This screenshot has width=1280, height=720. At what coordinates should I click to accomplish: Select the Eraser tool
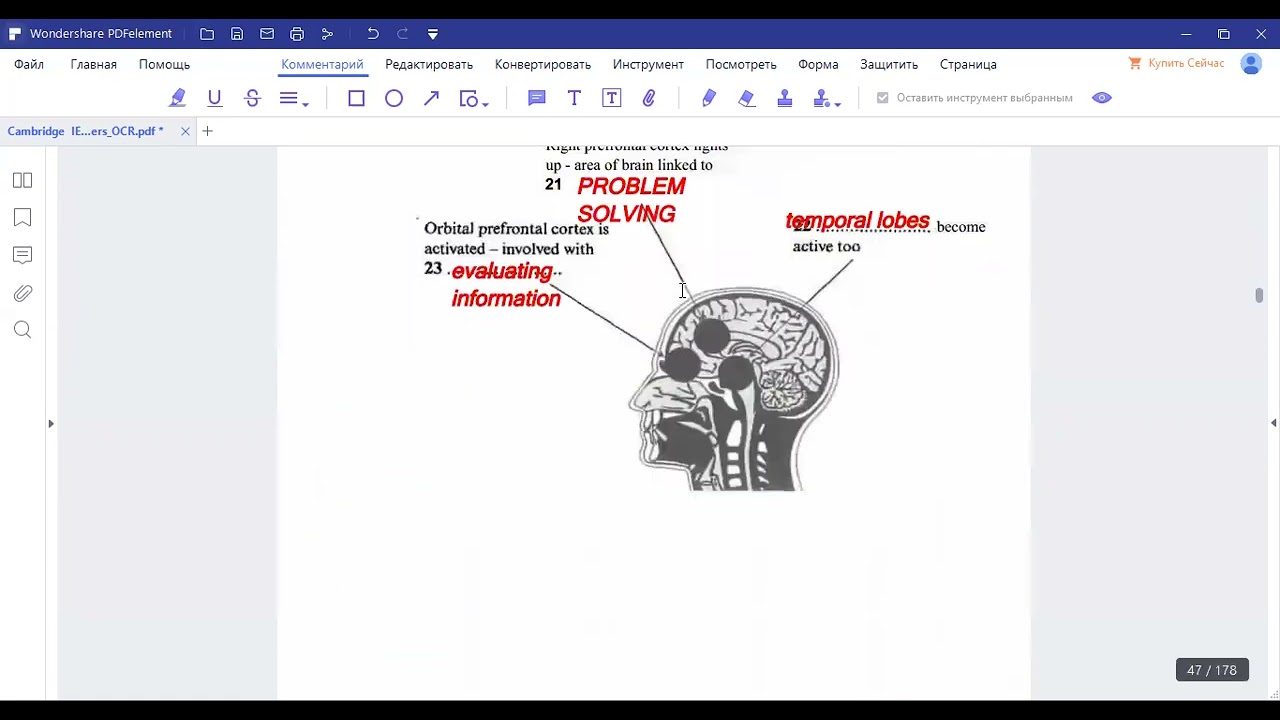click(746, 98)
